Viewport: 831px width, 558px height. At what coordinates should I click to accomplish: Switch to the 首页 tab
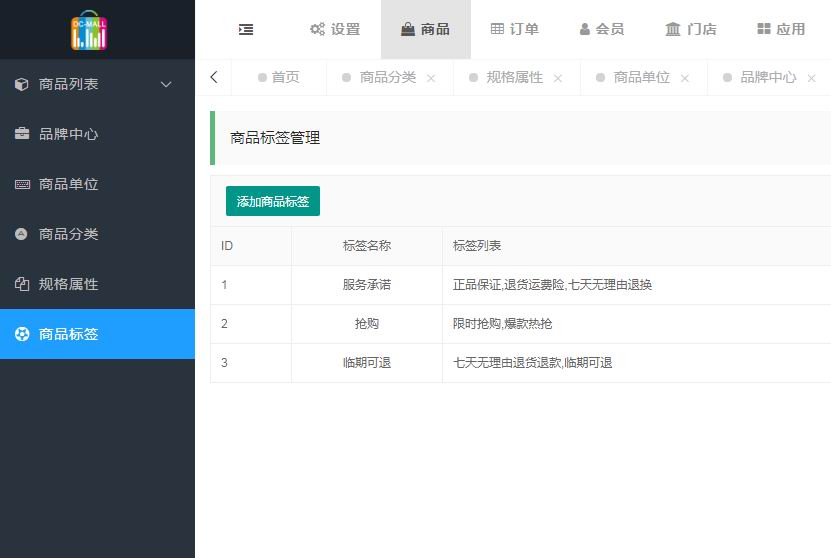(279, 77)
